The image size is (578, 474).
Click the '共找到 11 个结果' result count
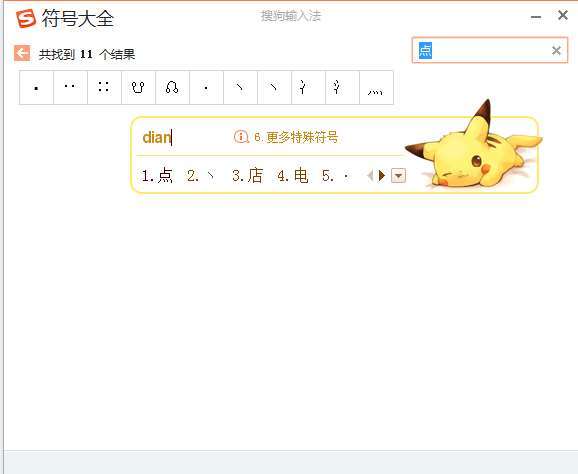87,55
